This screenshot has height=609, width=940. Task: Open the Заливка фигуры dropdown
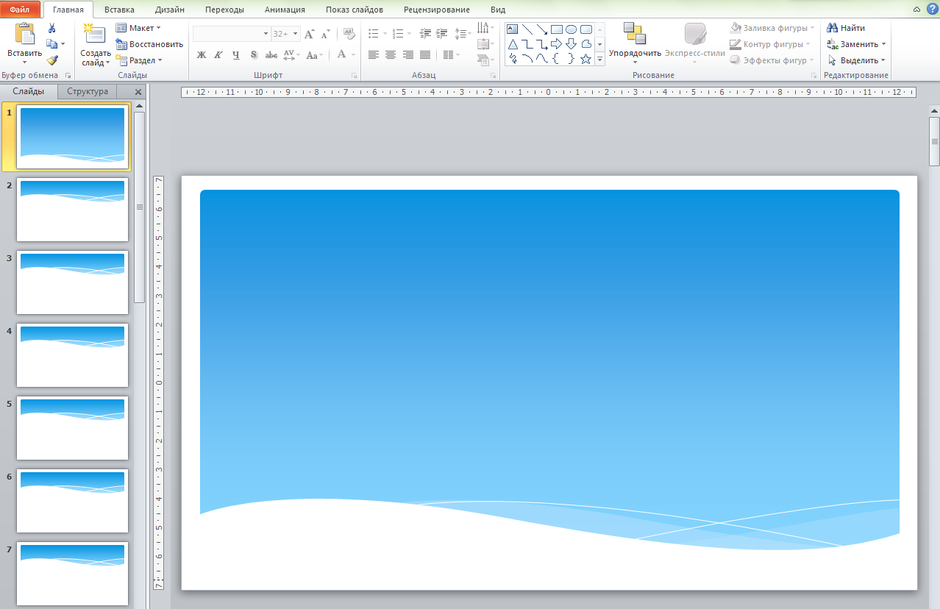pos(772,28)
